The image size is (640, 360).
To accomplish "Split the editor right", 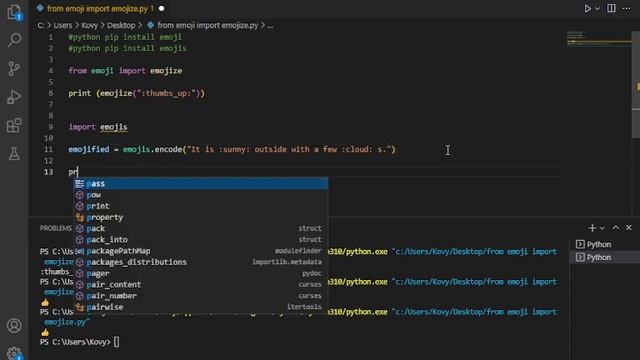I will tap(611, 8).
